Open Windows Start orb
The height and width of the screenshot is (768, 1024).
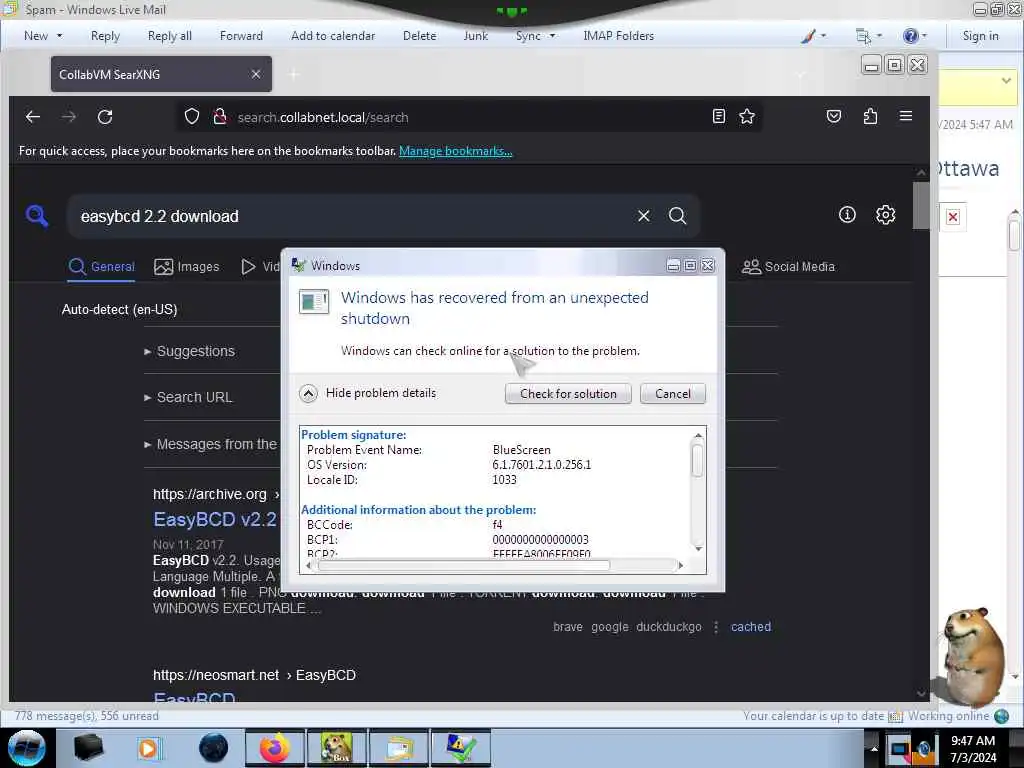click(27, 748)
